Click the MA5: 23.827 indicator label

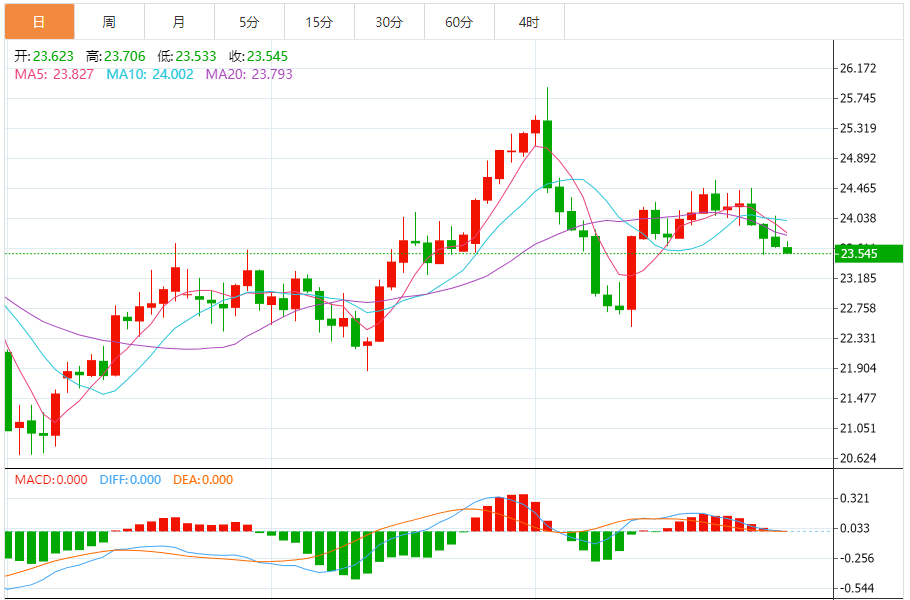coord(54,74)
